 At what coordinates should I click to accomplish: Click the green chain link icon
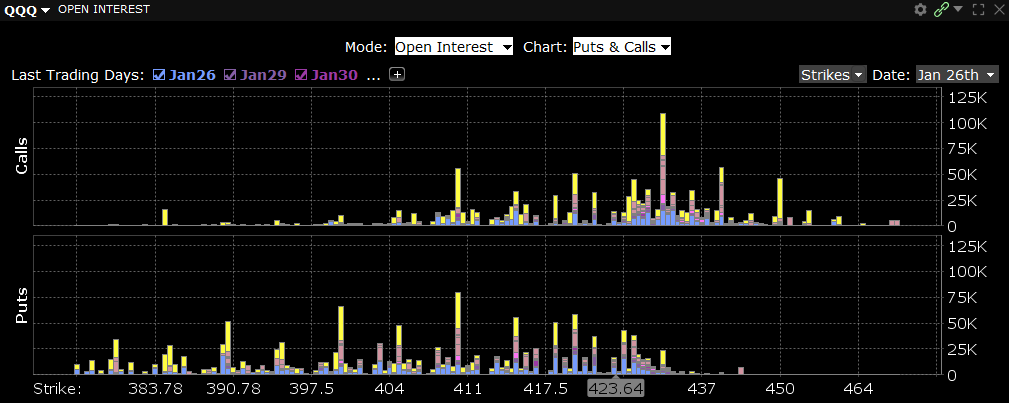click(x=941, y=10)
